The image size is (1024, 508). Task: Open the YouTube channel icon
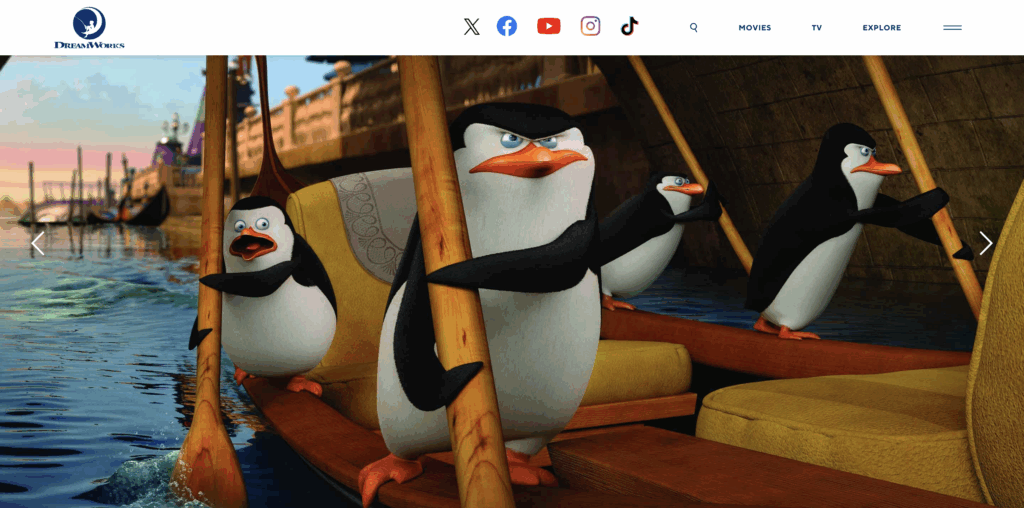pyautogui.click(x=549, y=26)
